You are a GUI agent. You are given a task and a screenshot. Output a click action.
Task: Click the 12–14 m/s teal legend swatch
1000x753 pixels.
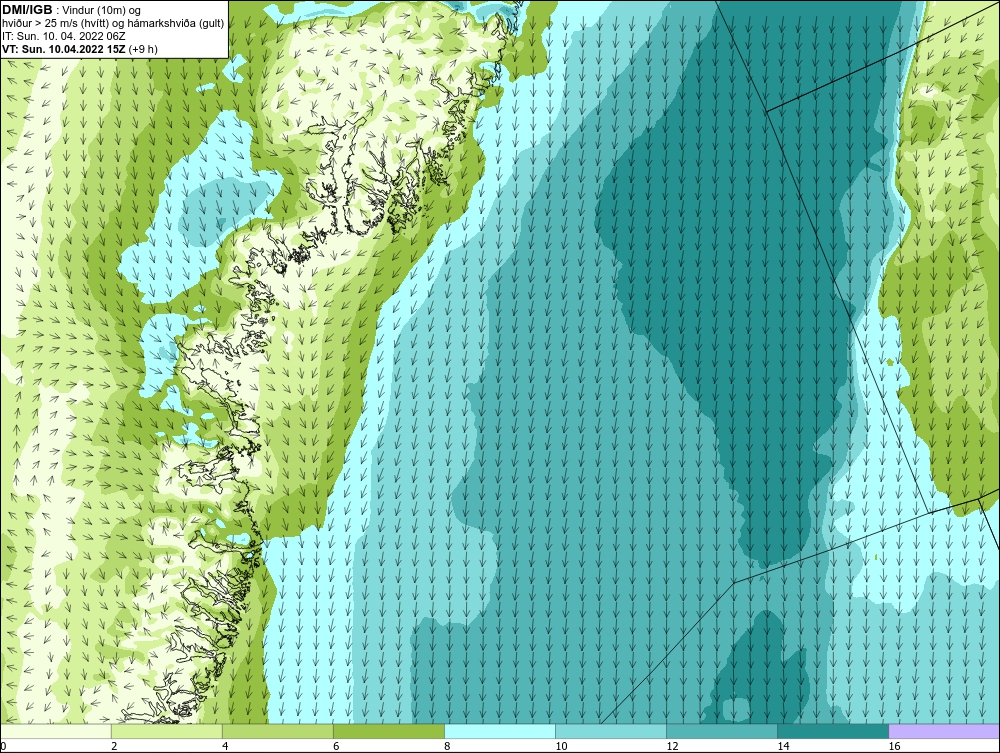tap(722, 731)
